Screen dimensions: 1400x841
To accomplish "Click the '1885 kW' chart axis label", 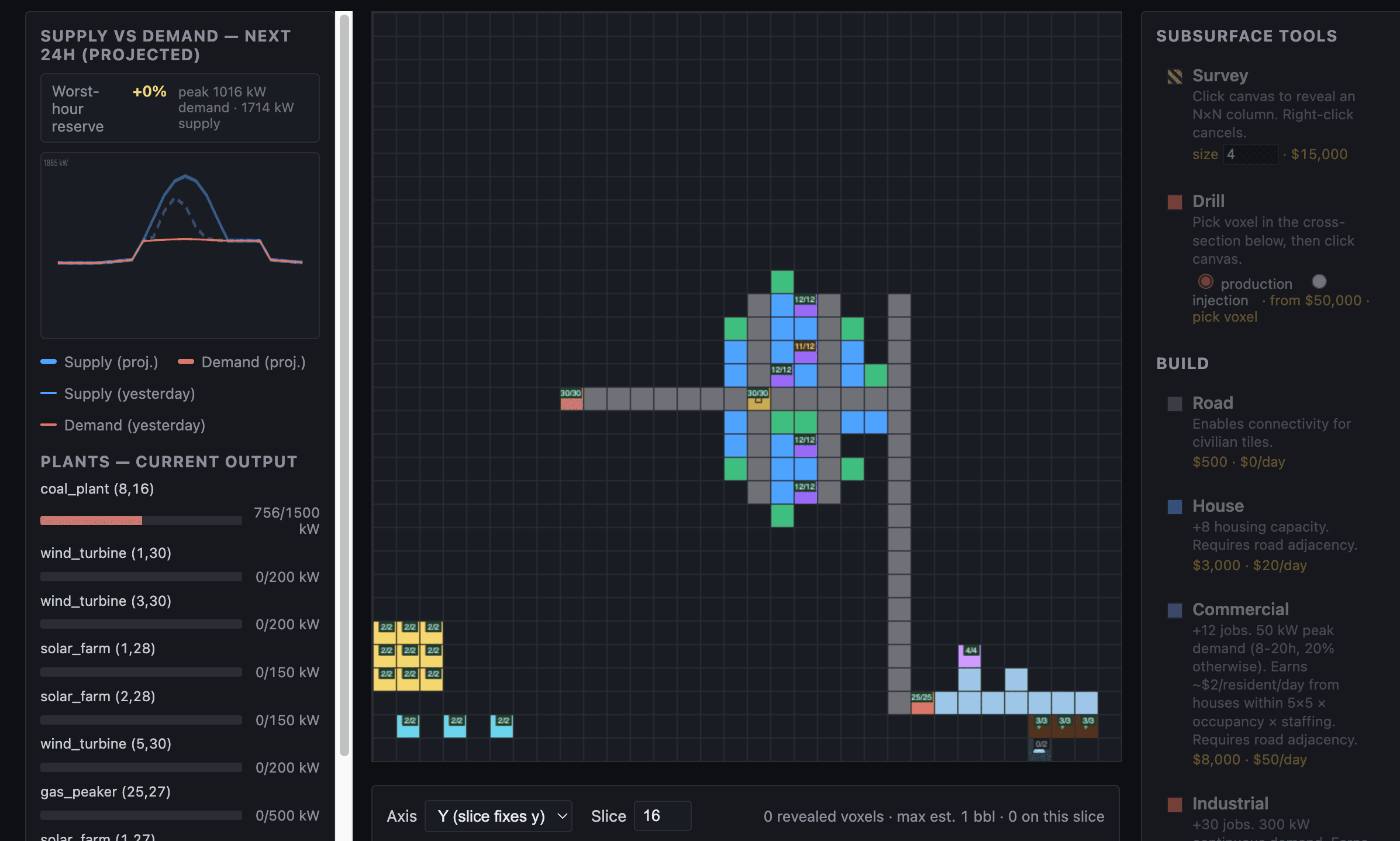I will pos(56,163).
